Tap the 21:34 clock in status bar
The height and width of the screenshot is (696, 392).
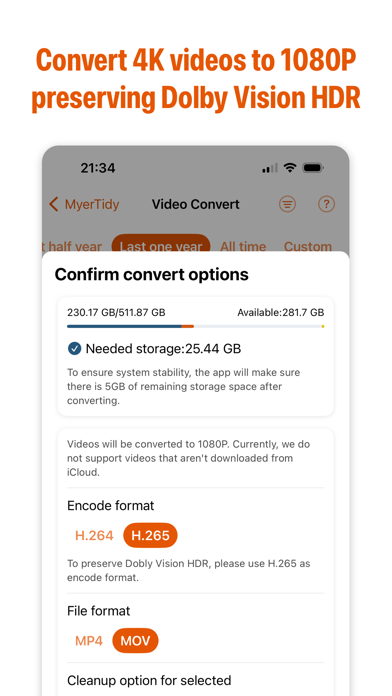98,168
